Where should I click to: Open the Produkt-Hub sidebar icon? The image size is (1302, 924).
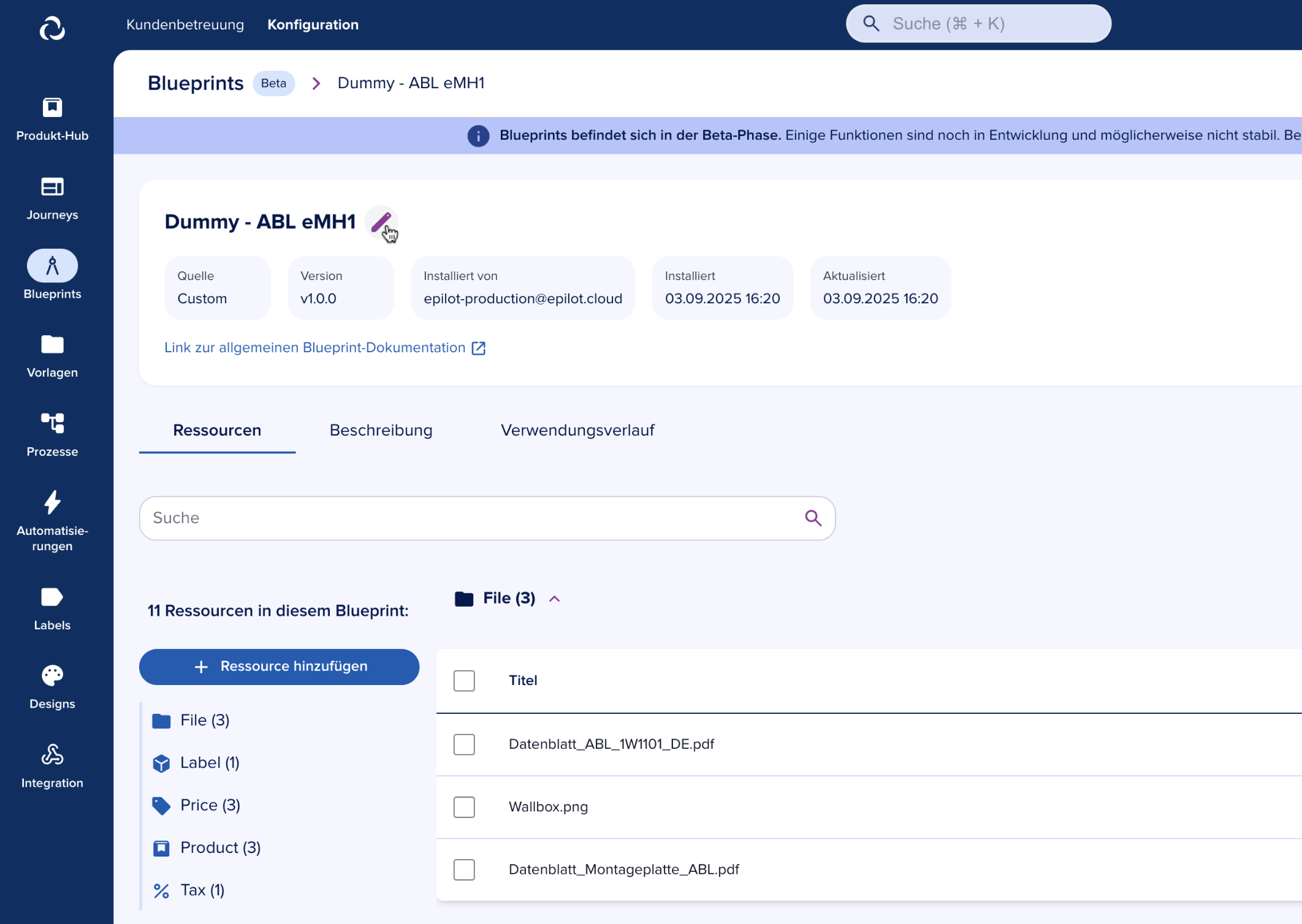pos(52,108)
